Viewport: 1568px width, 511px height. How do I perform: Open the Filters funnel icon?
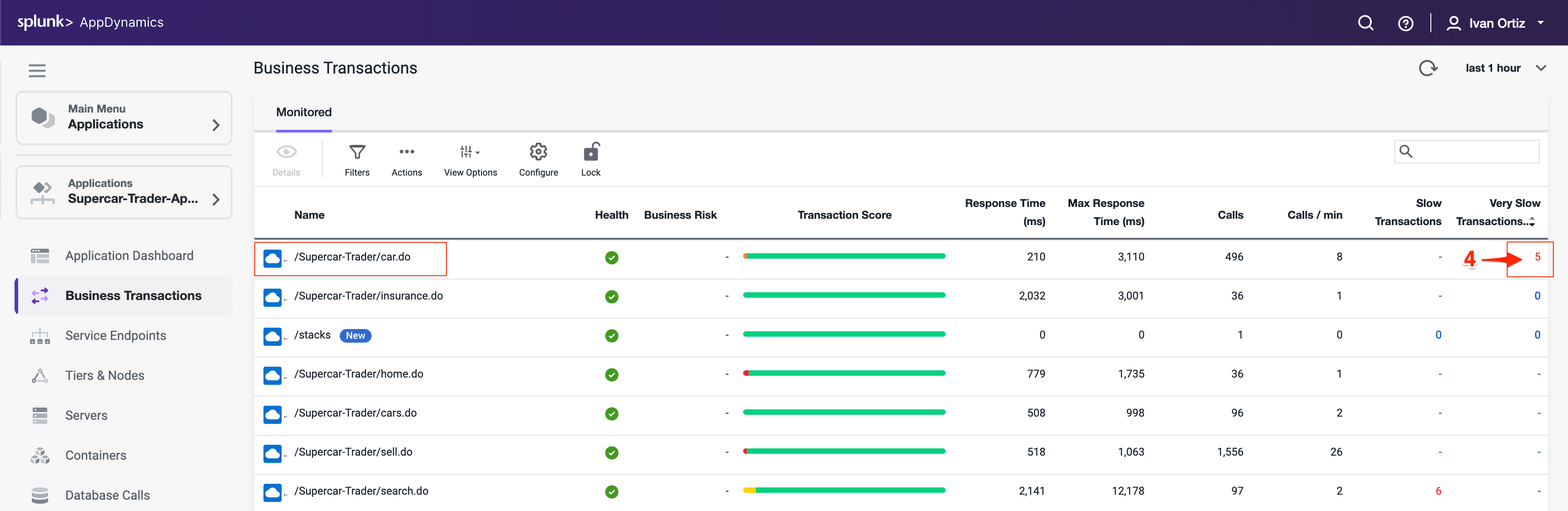pos(357,152)
